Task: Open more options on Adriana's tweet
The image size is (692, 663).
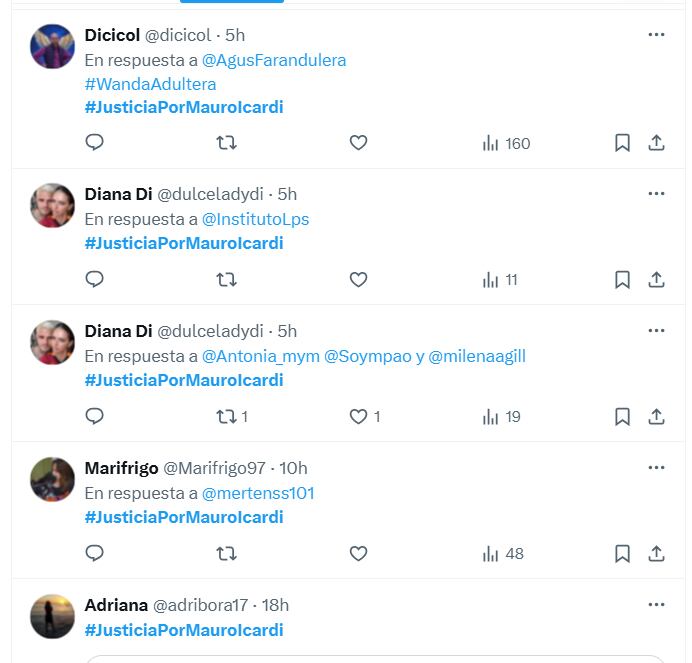Action: (x=656, y=604)
